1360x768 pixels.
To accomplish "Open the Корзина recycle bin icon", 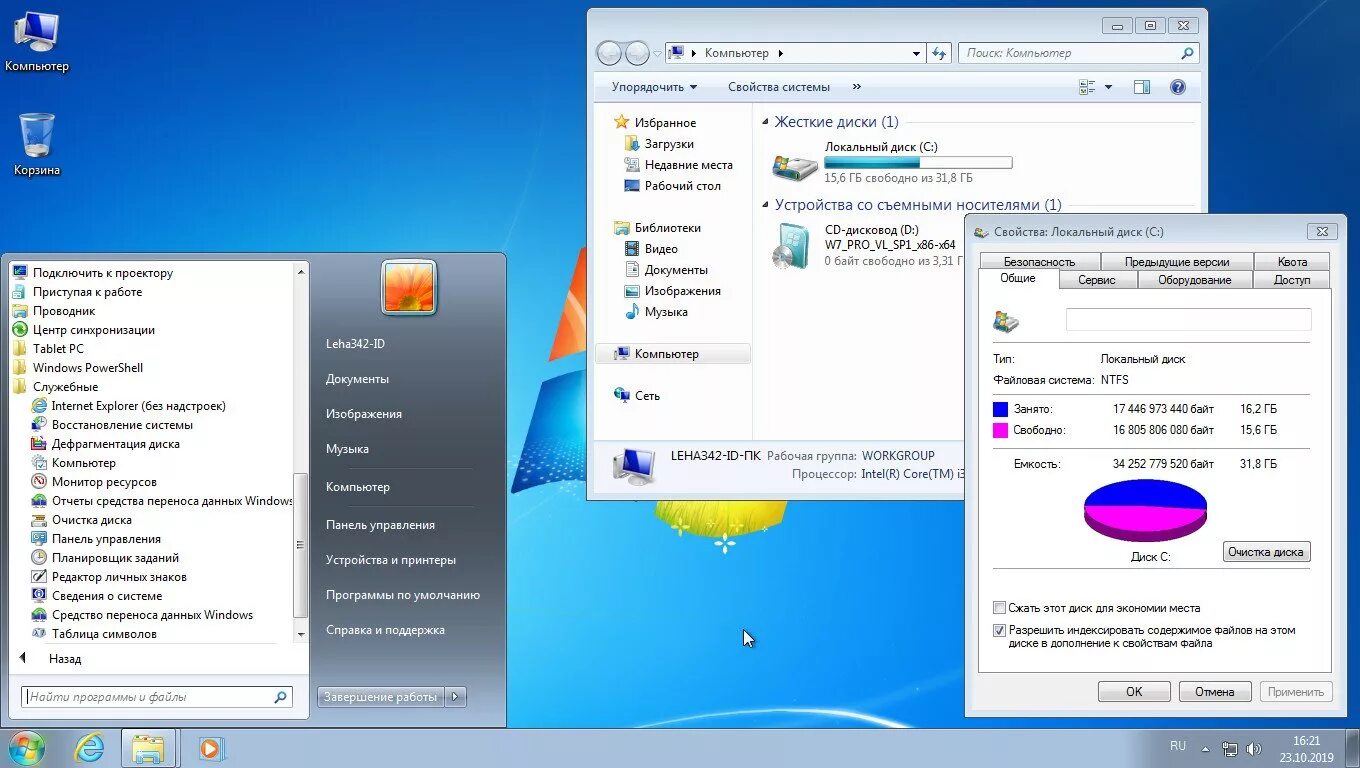I will click(x=37, y=144).
